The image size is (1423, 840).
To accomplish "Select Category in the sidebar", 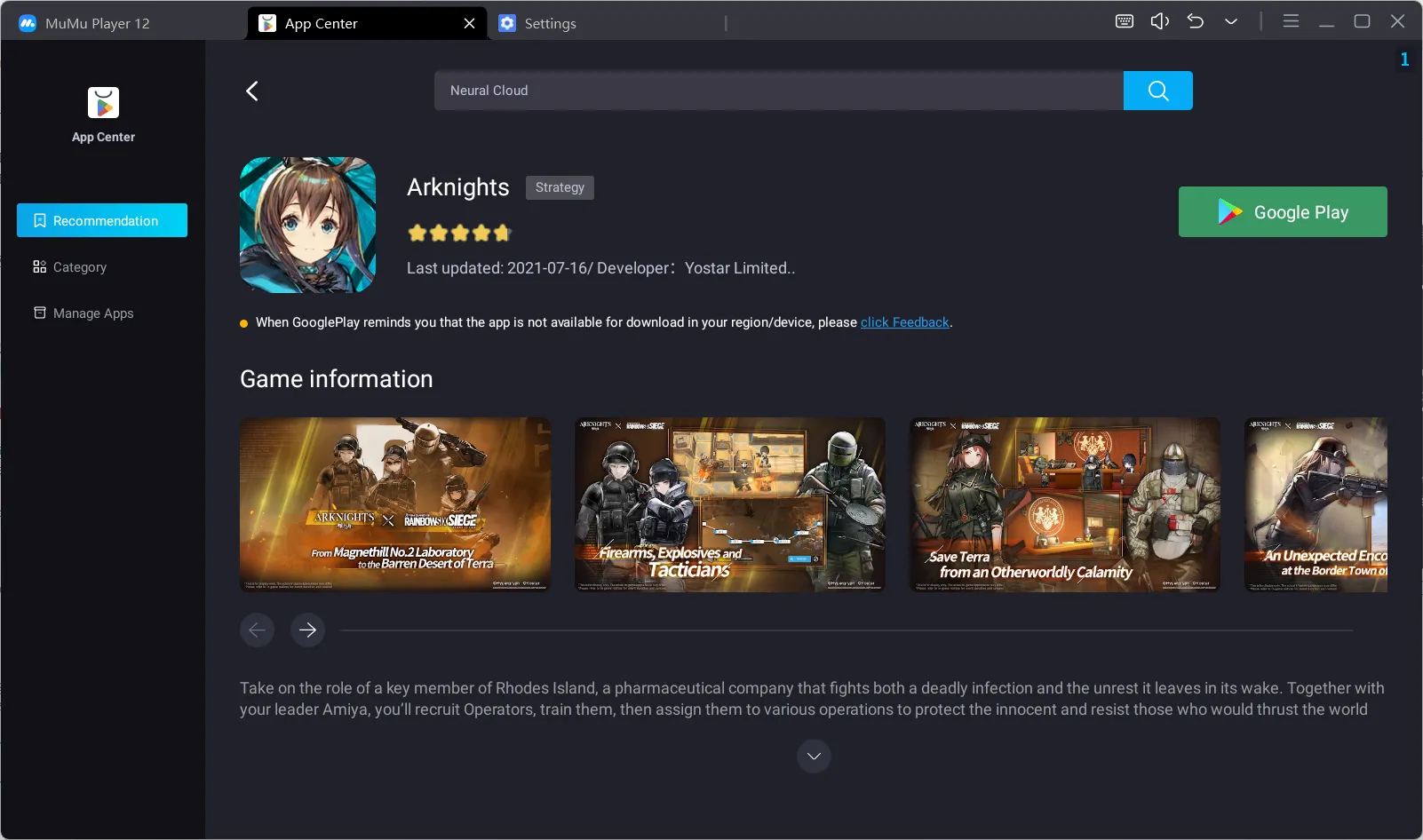I will pos(80,267).
